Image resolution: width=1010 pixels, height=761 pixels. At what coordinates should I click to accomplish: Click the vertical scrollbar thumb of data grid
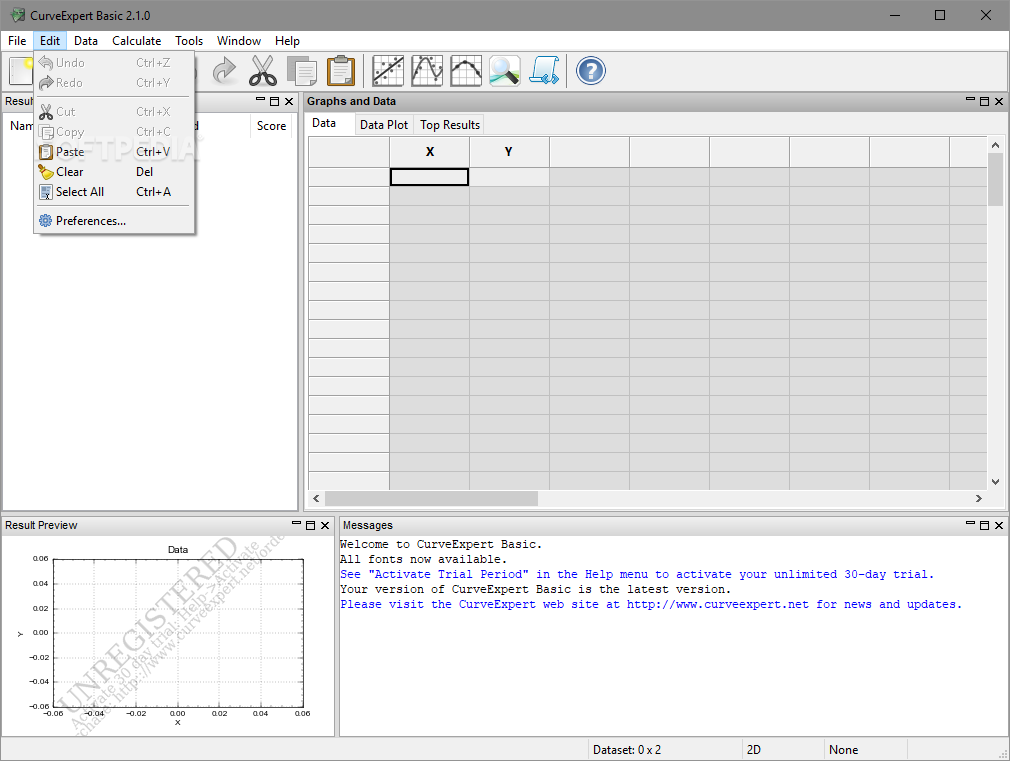pyautogui.click(x=995, y=180)
